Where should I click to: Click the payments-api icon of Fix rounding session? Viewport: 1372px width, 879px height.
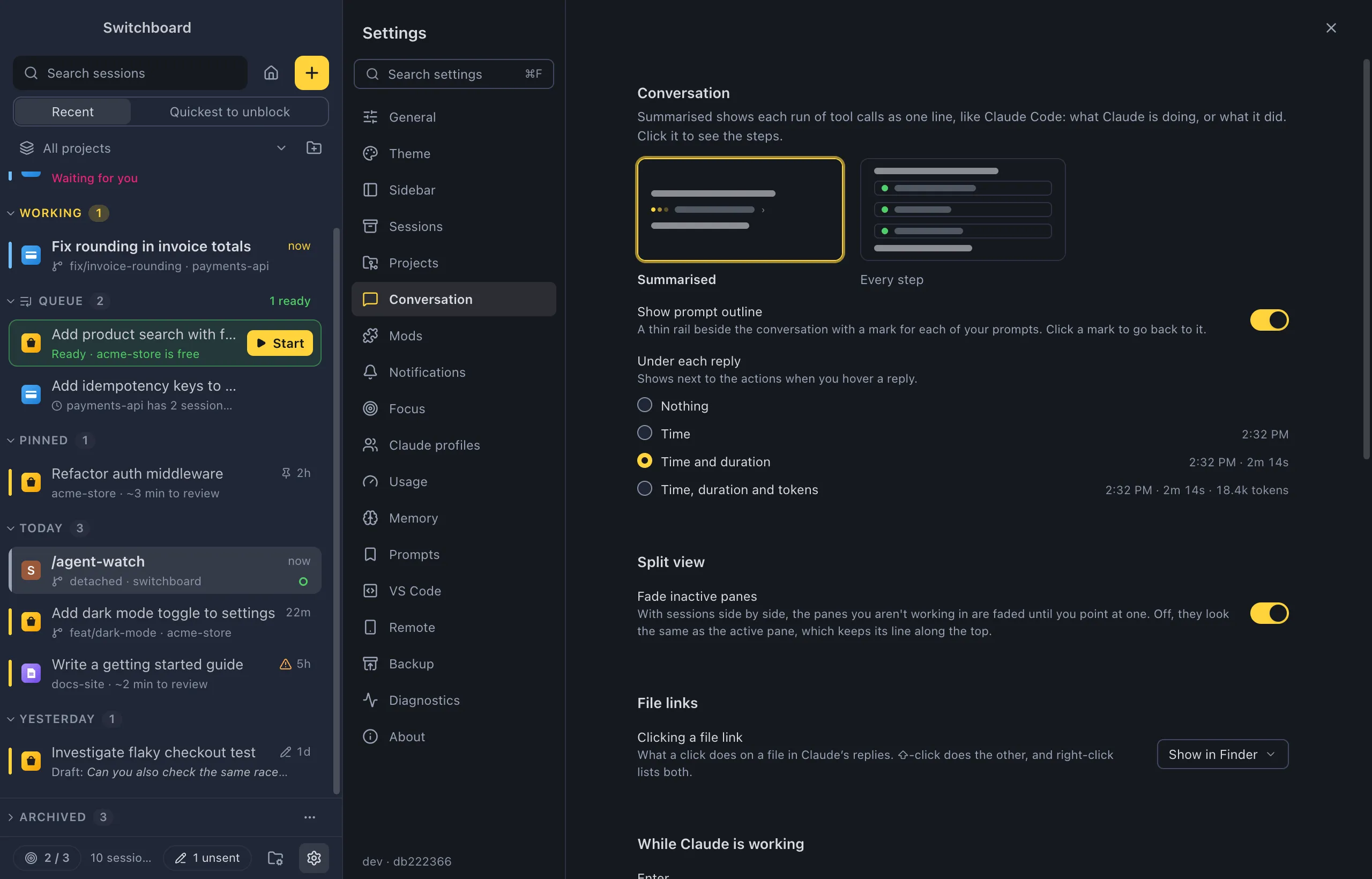pos(31,255)
